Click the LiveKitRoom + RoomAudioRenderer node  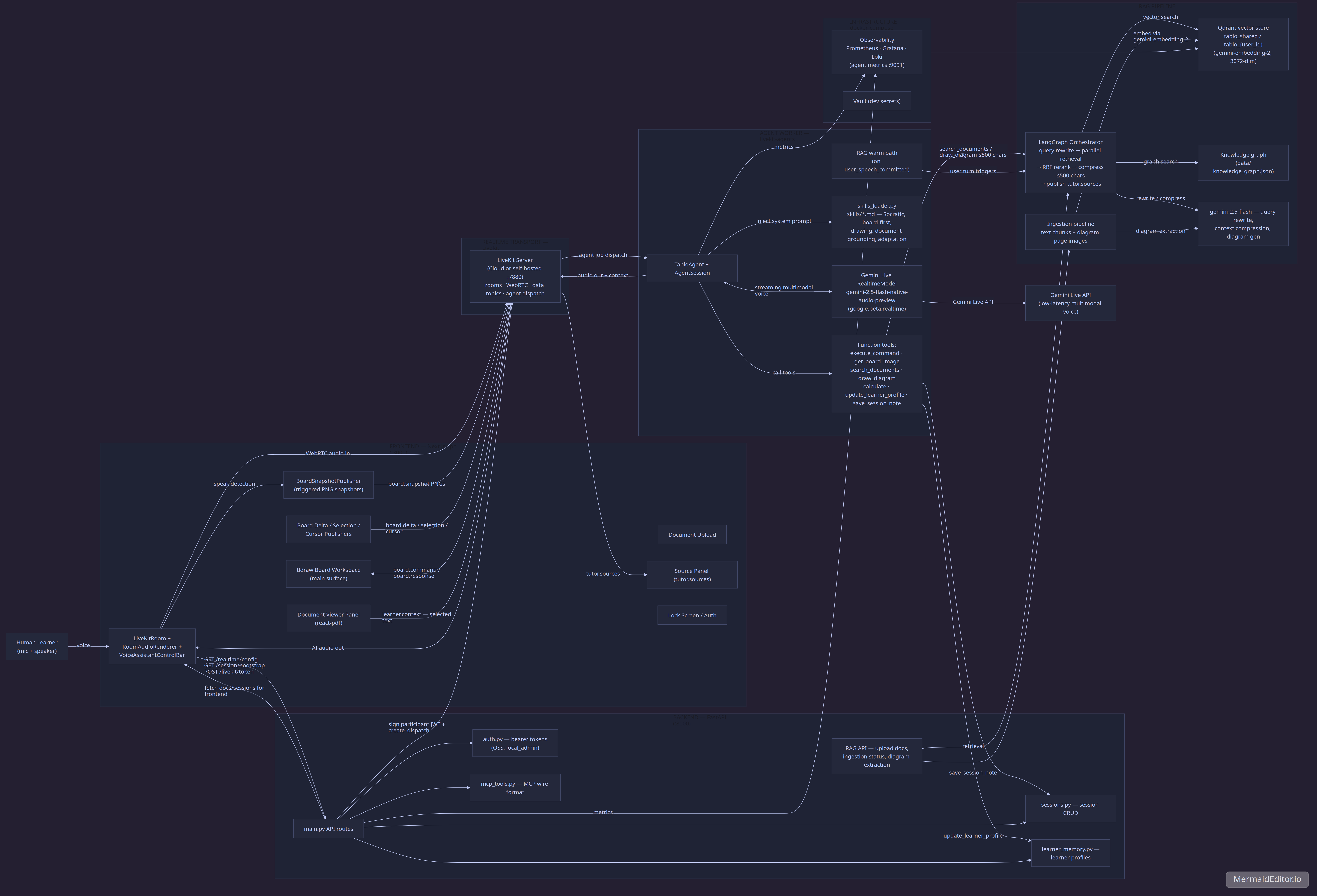[x=152, y=646]
